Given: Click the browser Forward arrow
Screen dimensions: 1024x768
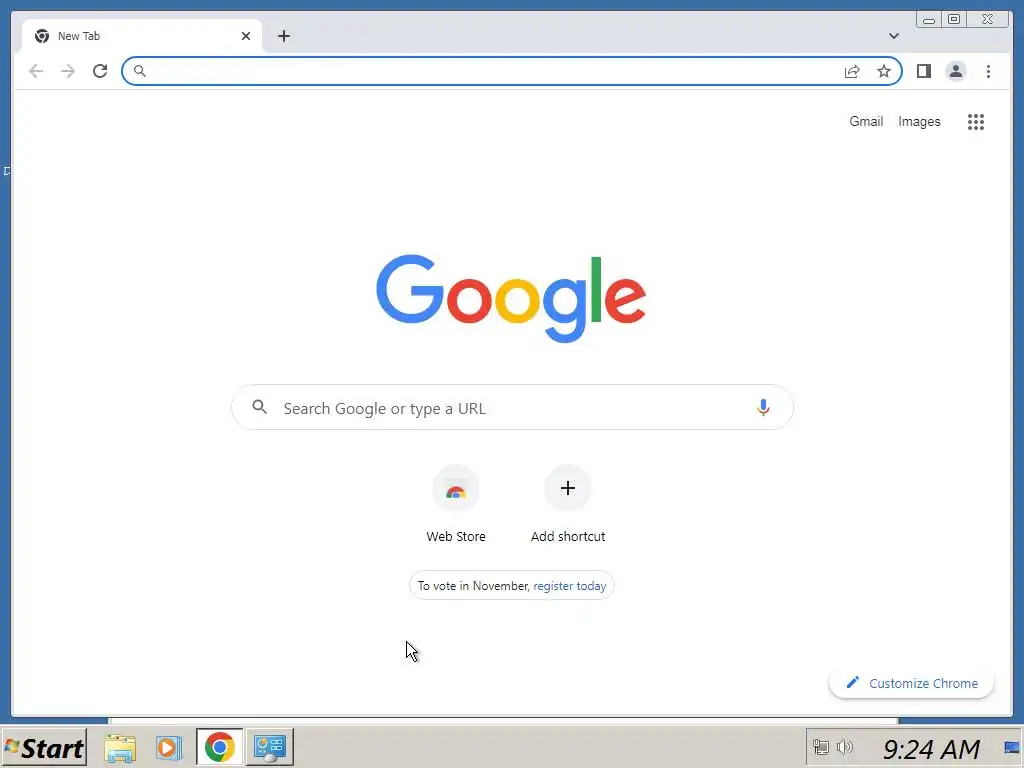Looking at the screenshot, I should point(68,71).
